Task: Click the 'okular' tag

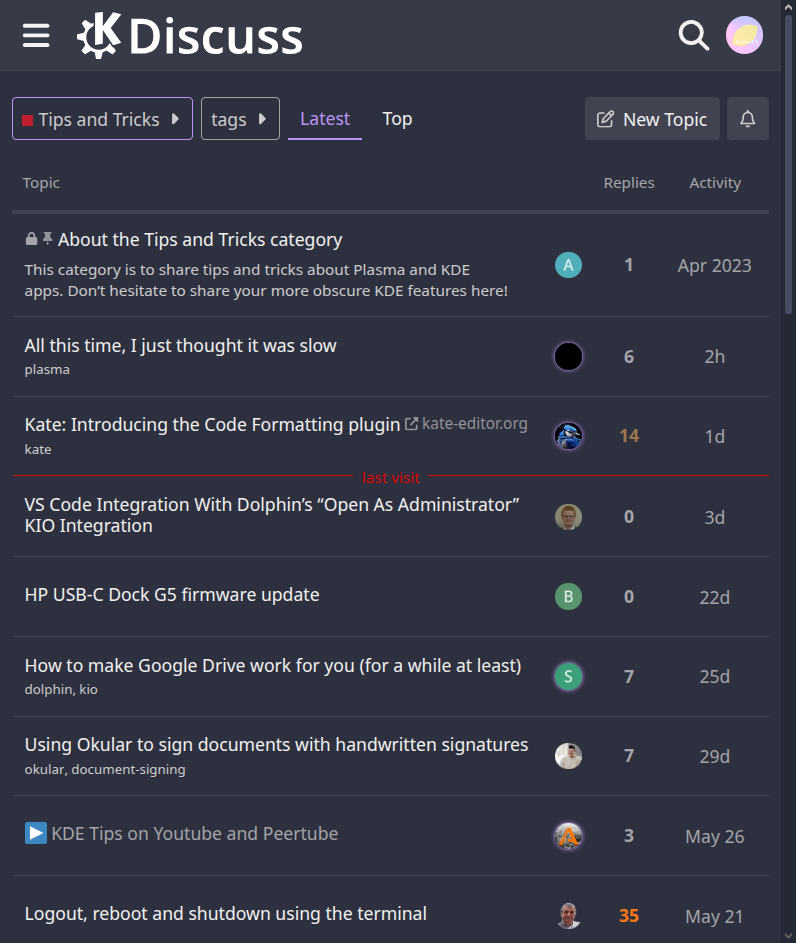Action: [45, 769]
